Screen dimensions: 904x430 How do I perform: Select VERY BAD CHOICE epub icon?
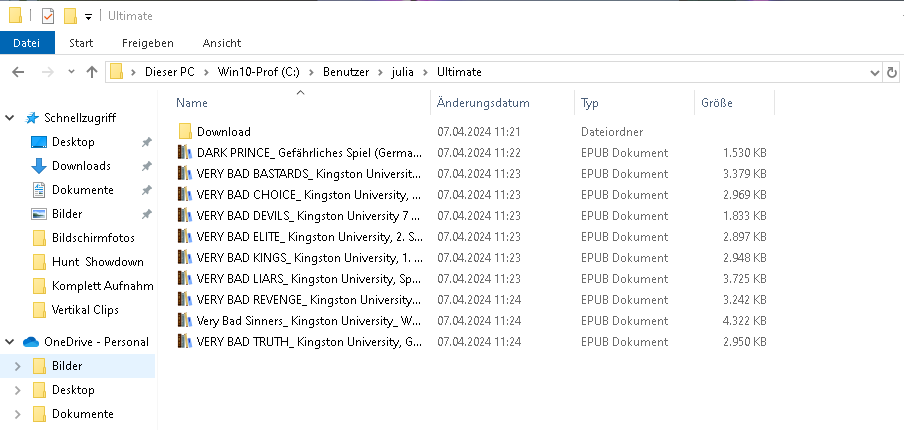[184, 195]
